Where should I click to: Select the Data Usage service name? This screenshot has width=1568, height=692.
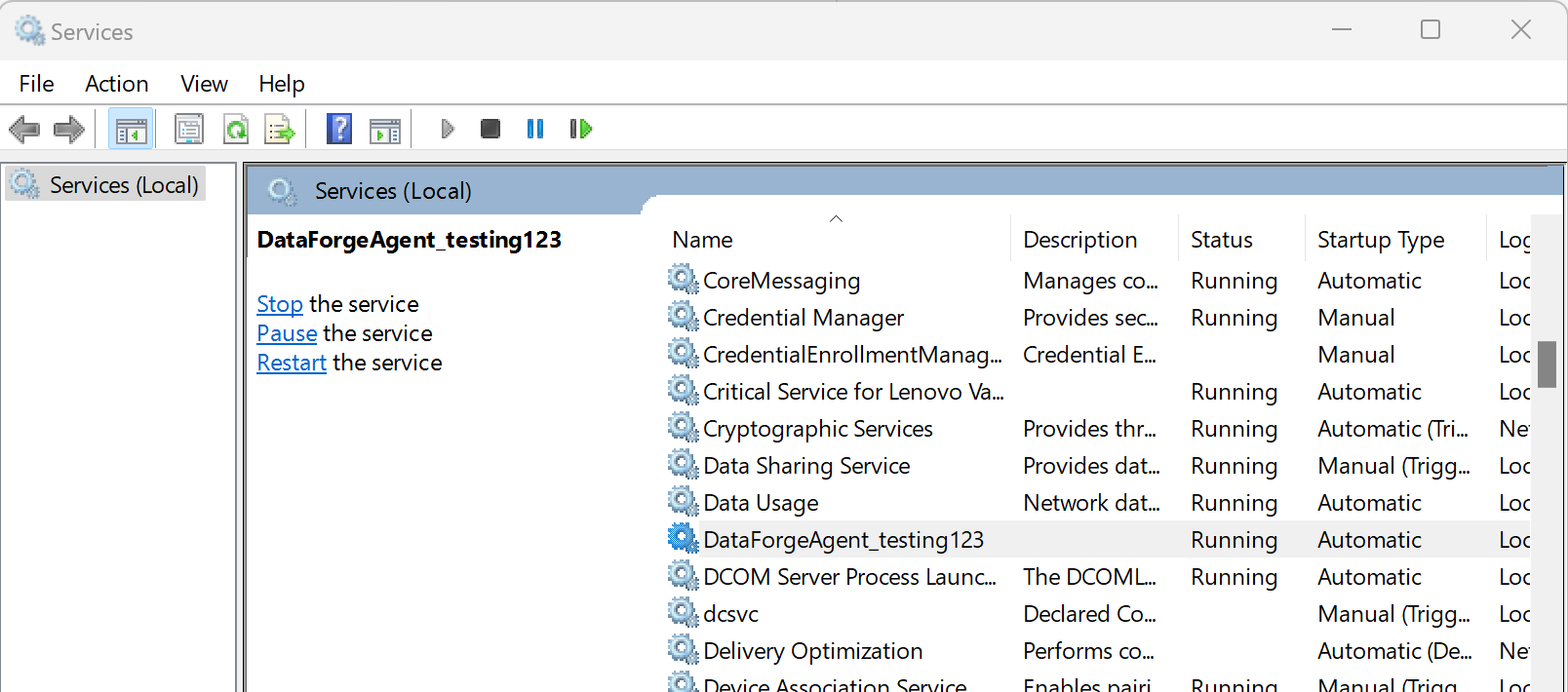(761, 503)
